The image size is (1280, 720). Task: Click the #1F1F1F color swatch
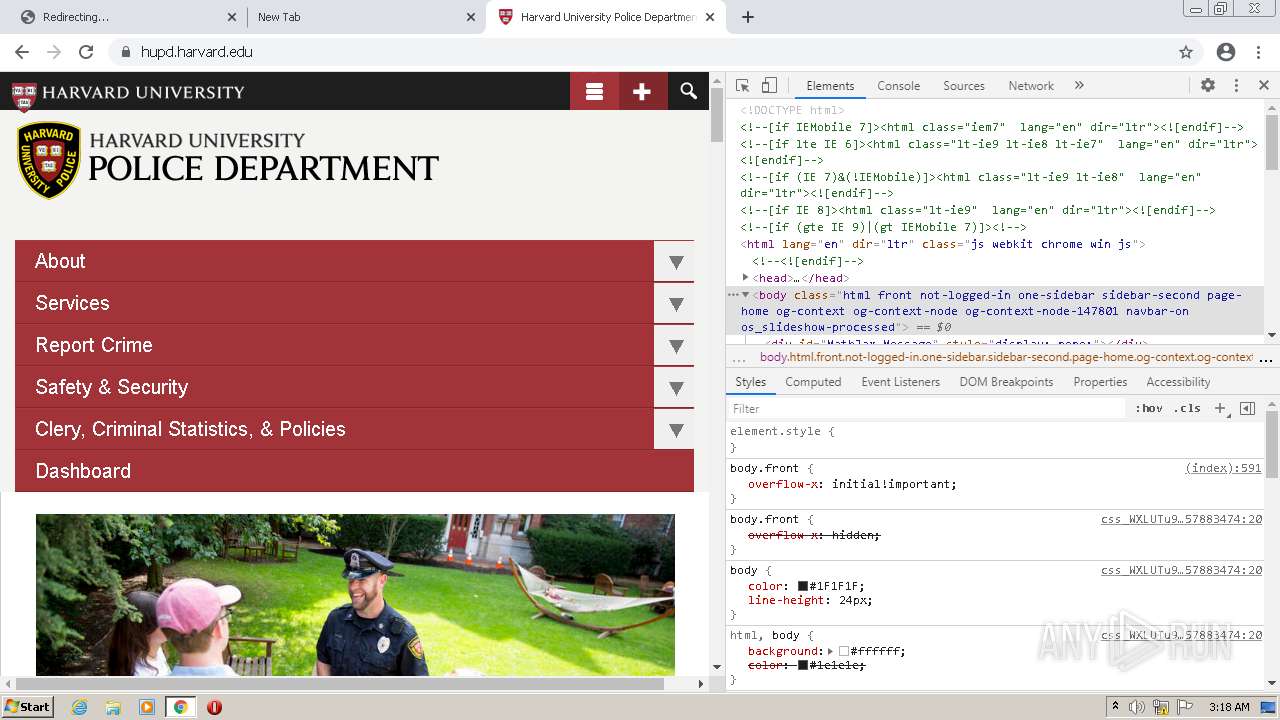[802, 587]
